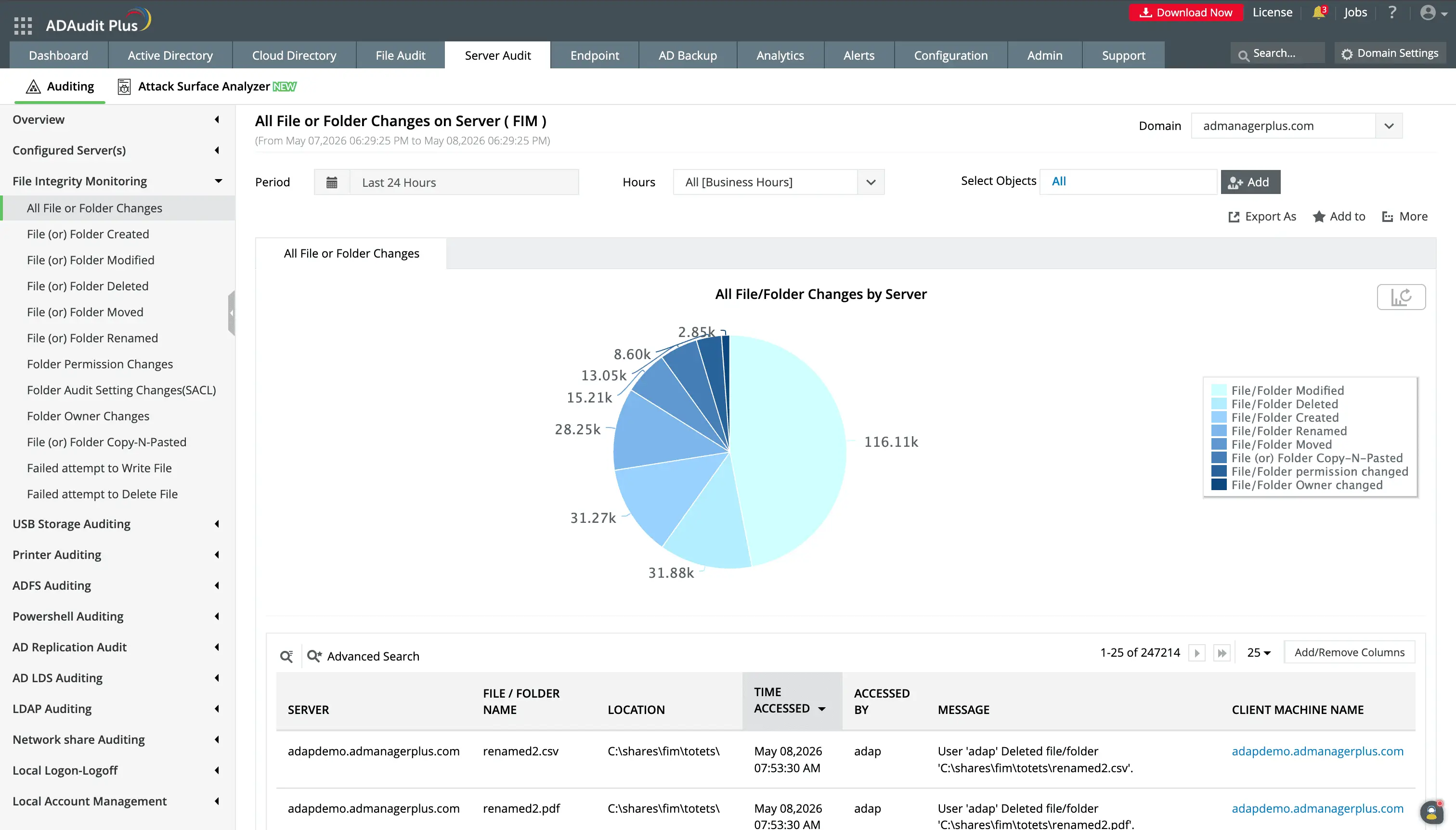Open the License link
The width and height of the screenshot is (1456, 830).
click(x=1272, y=13)
